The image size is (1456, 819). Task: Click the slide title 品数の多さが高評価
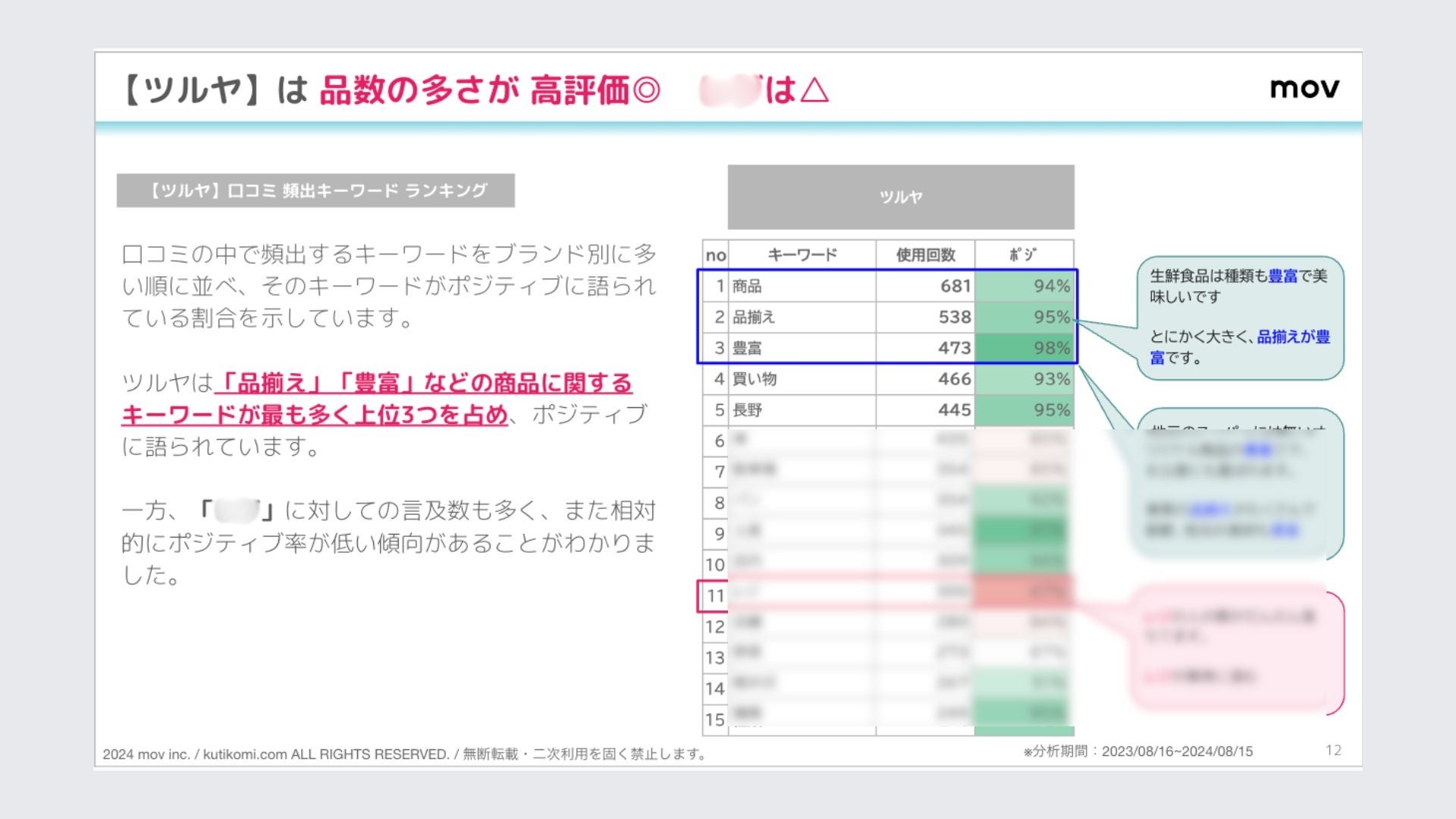click(x=489, y=89)
